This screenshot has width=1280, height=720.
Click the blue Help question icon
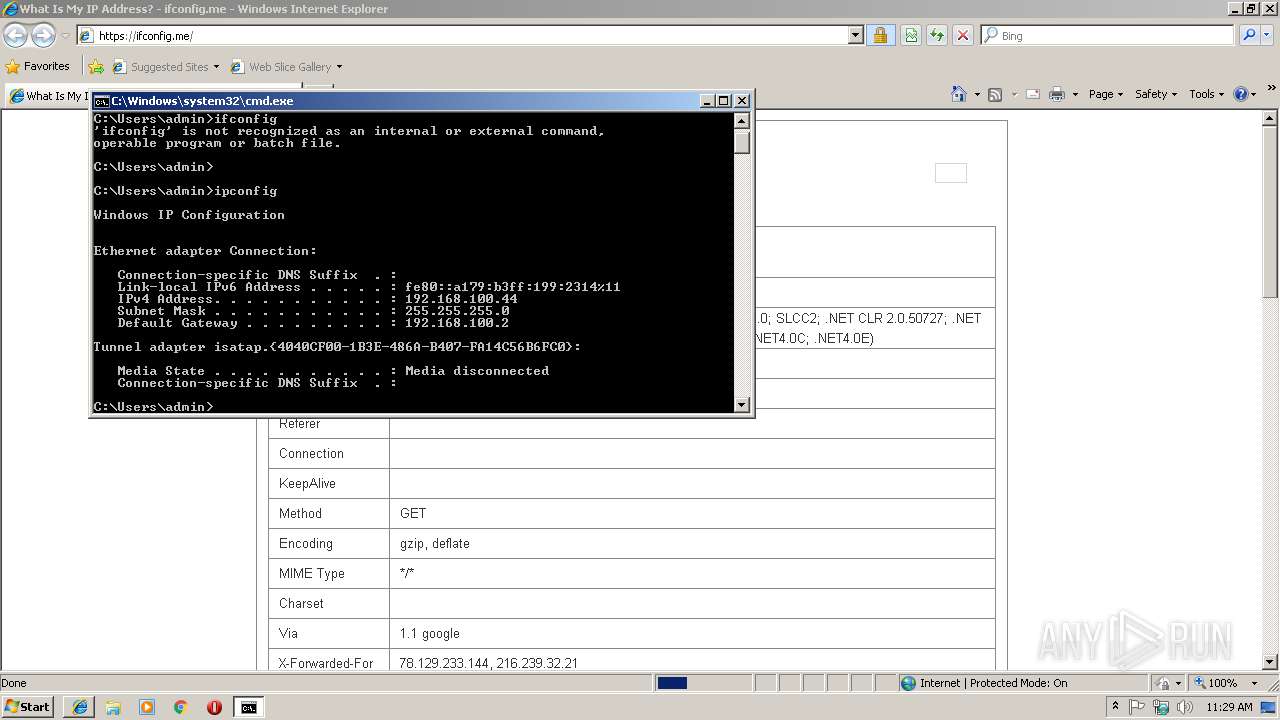coord(1241,94)
